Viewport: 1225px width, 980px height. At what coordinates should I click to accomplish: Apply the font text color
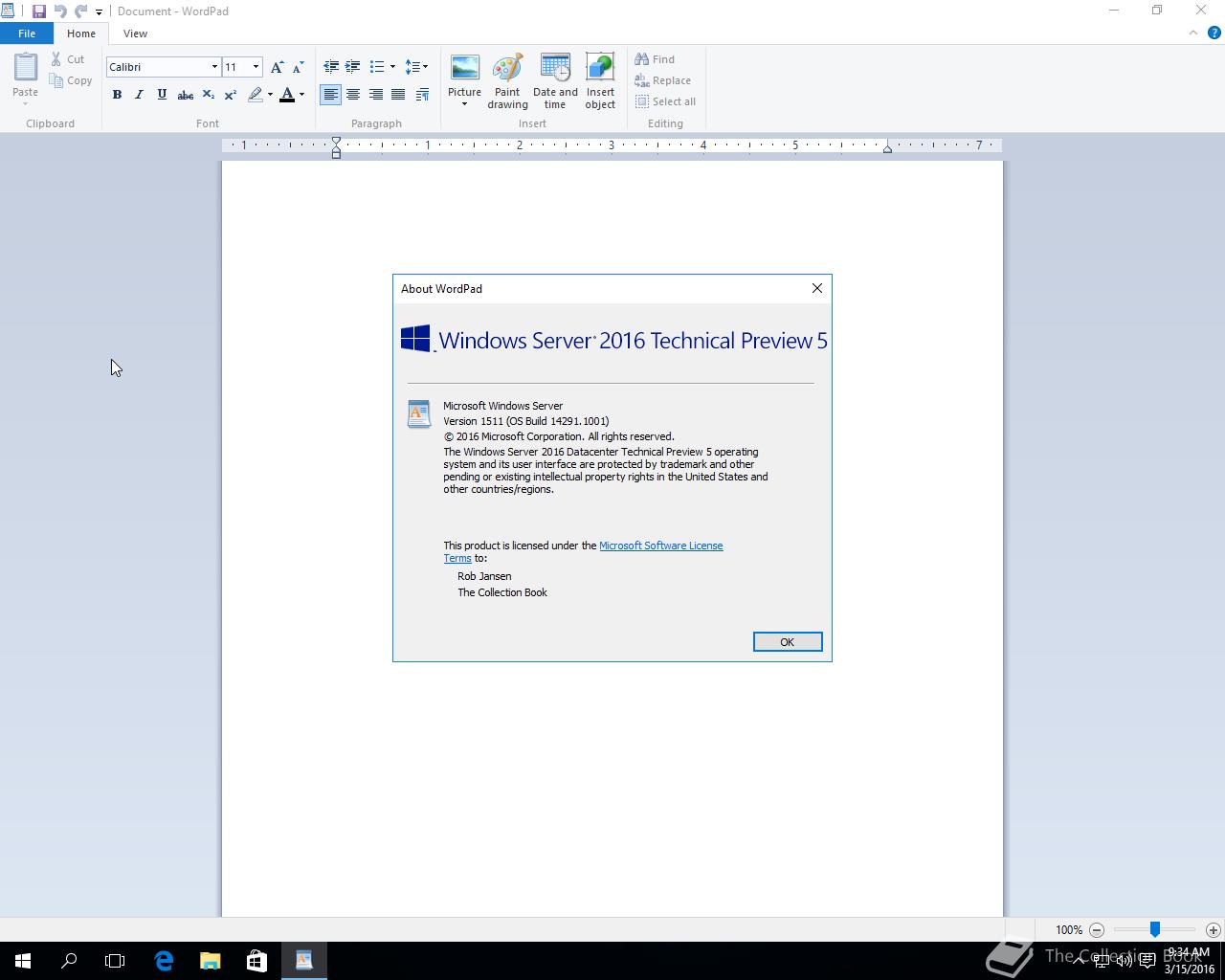tap(286, 95)
